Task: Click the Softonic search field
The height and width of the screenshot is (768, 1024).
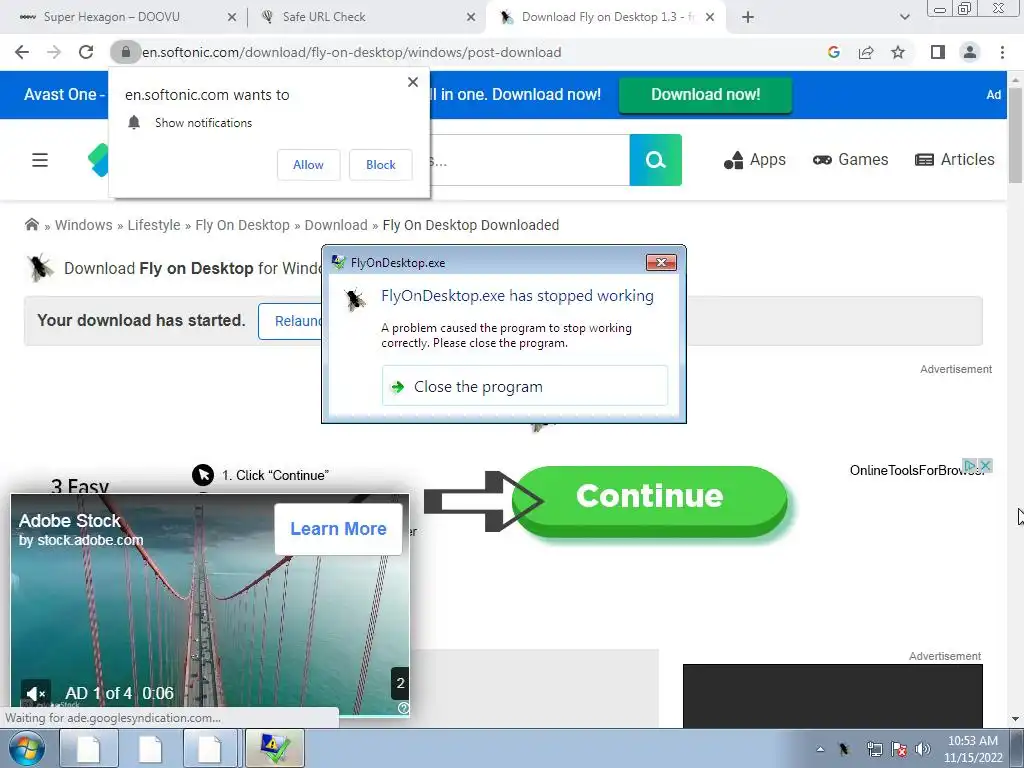Action: point(529,160)
